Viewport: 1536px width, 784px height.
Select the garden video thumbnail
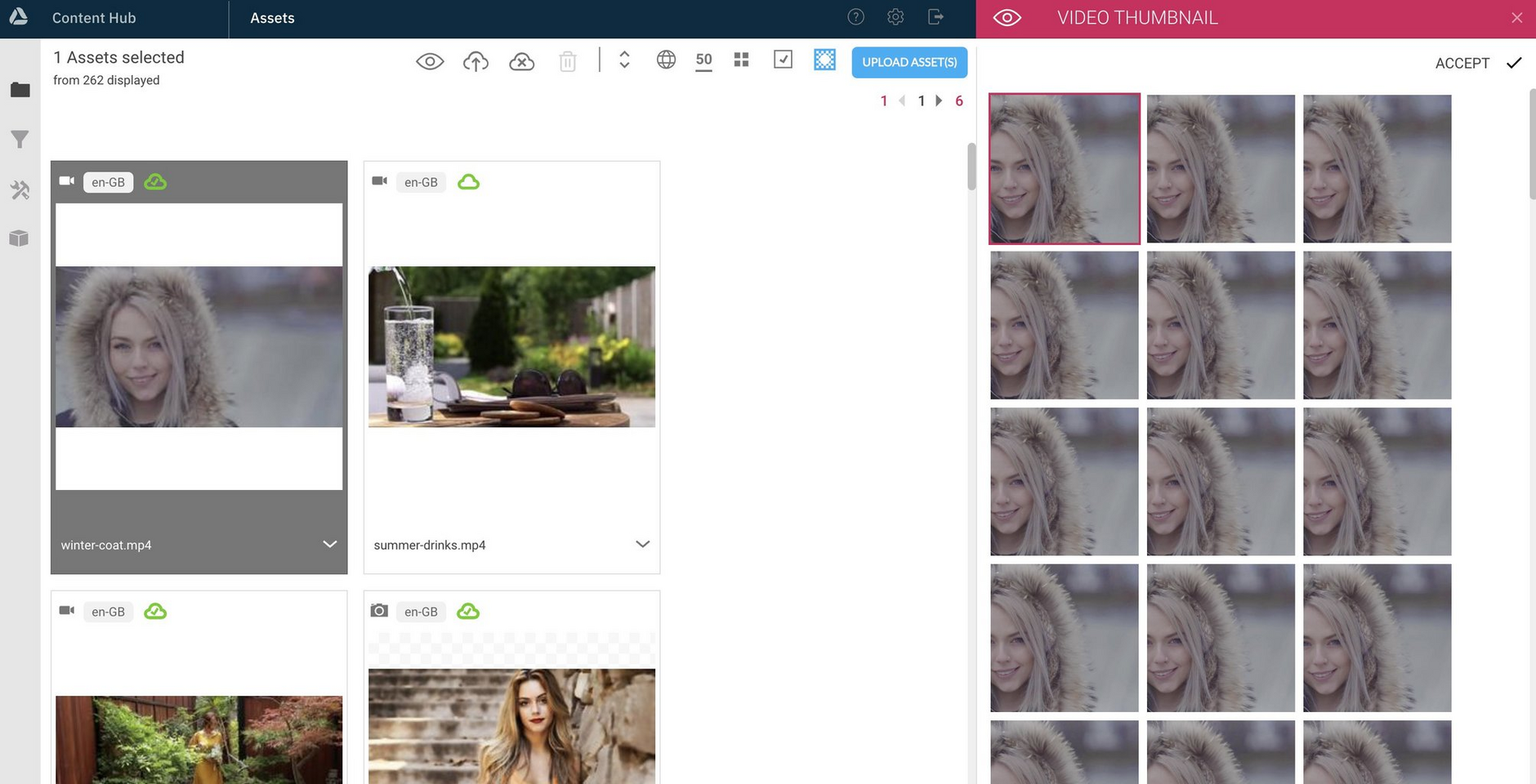199,740
